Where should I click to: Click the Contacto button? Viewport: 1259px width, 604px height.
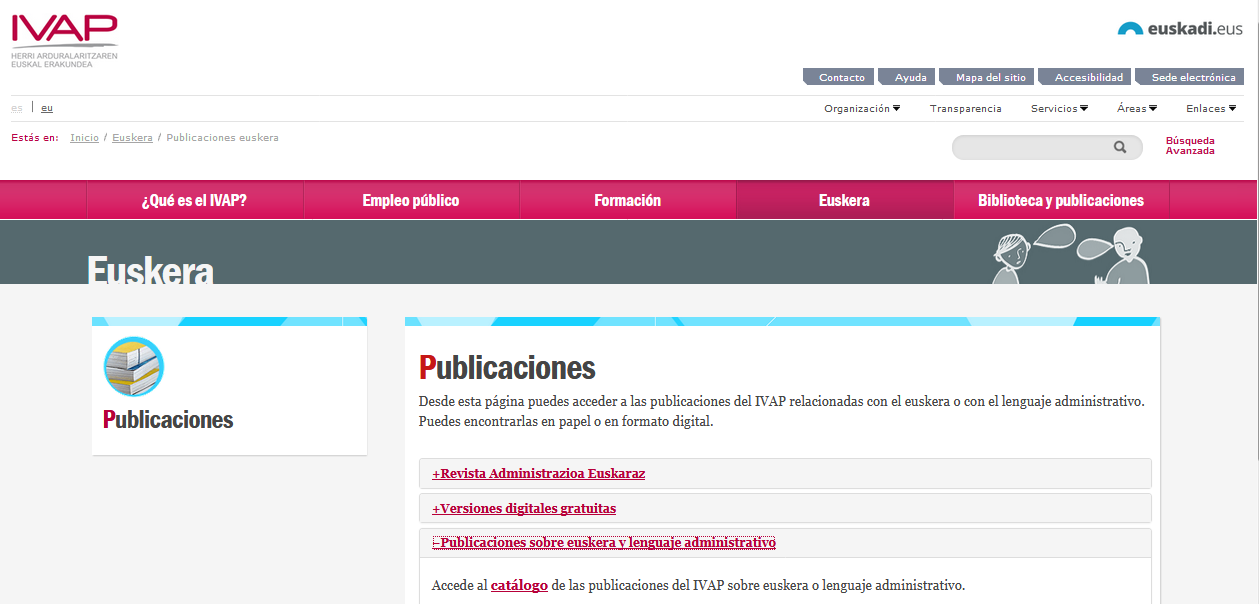tap(841, 78)
